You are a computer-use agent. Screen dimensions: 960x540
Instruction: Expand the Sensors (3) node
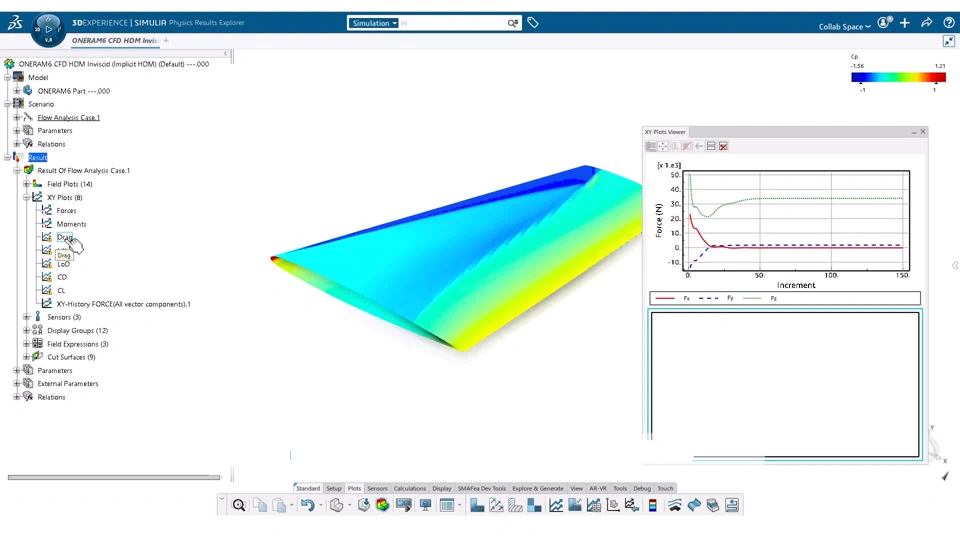(x=26, y=317)
